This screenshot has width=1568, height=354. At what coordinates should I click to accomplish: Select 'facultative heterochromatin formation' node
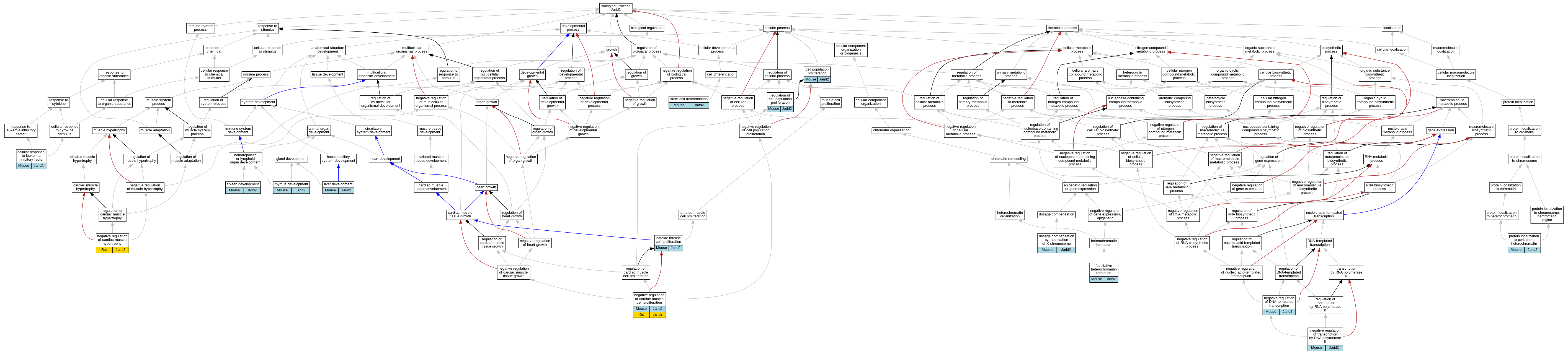[1103, 272]
